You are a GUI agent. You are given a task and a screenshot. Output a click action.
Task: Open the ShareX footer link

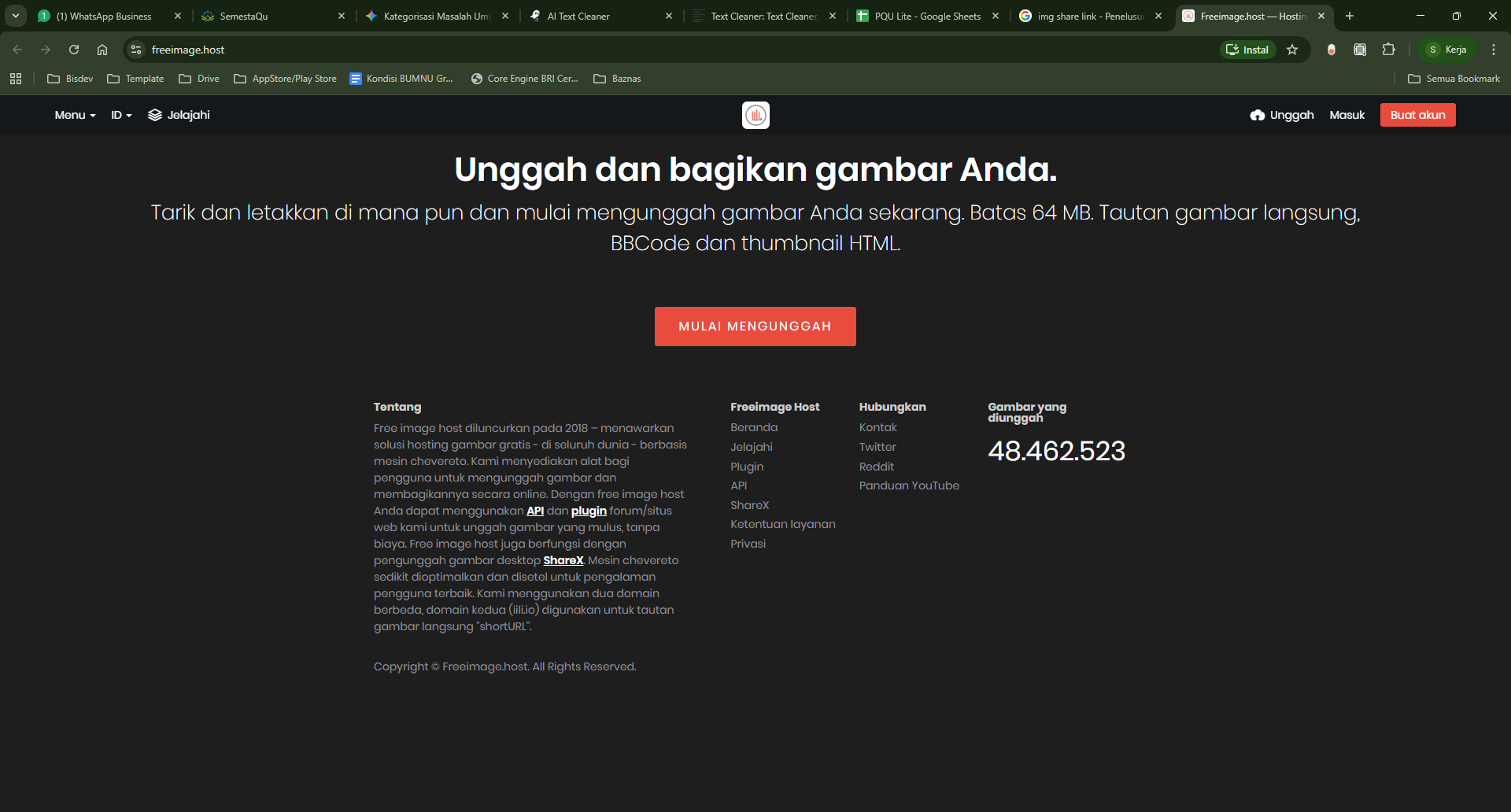[x=750, y=505]
